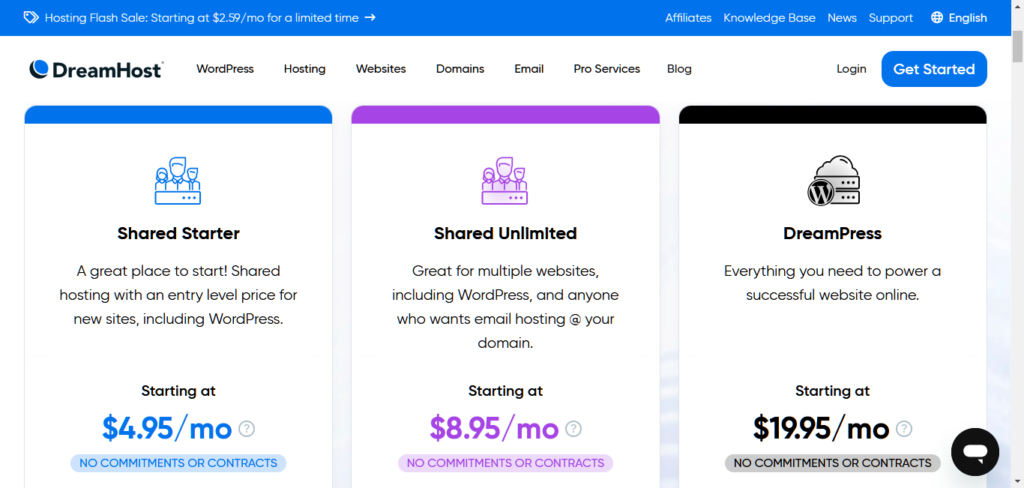This screenshot has width=1024, height=488.
Task: Click the DreamHost logo
Action: (x=96, y=69)
